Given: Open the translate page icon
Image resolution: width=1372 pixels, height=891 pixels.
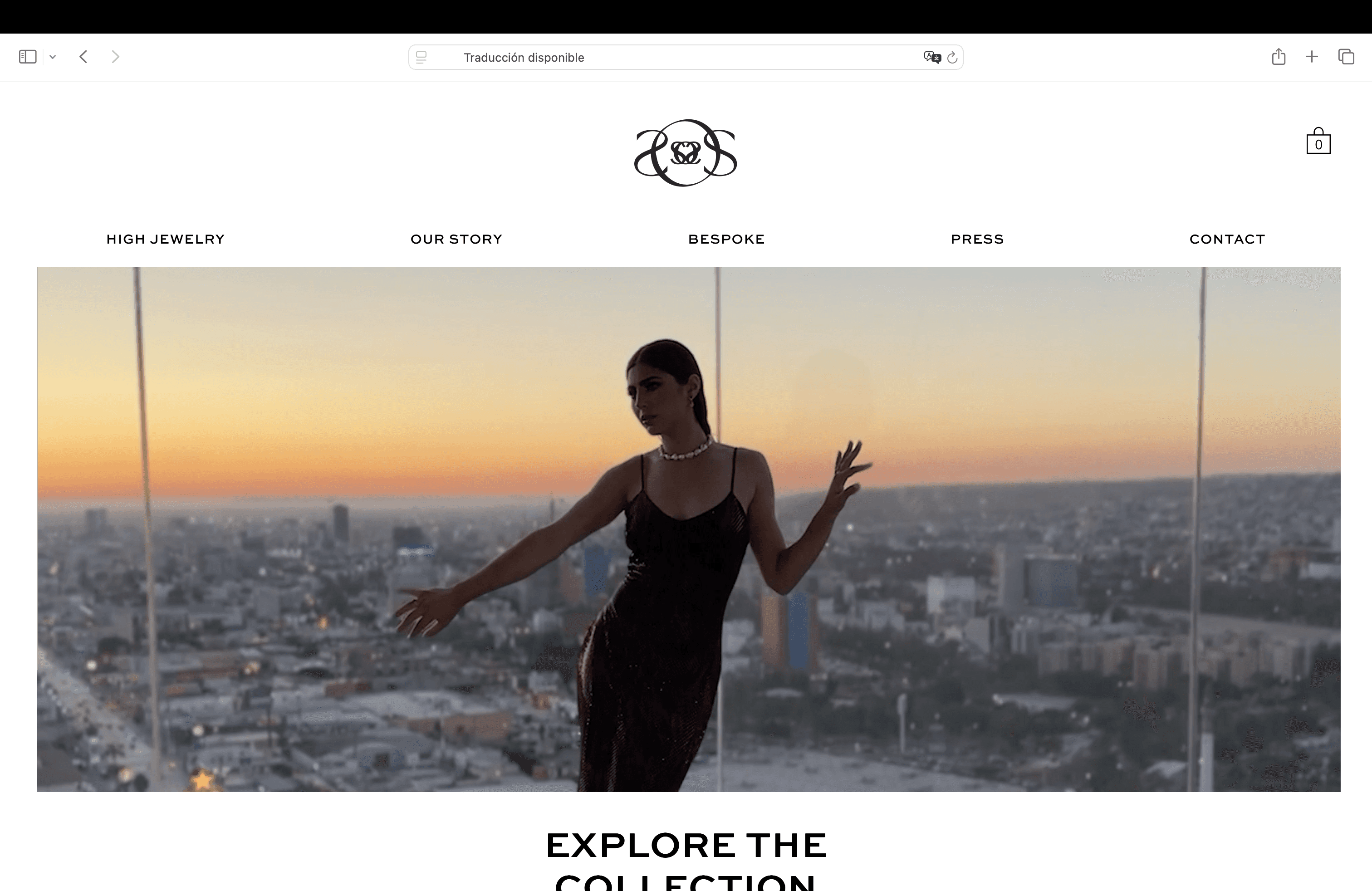Looking at the screenshot, I should (x=932, y=57).
